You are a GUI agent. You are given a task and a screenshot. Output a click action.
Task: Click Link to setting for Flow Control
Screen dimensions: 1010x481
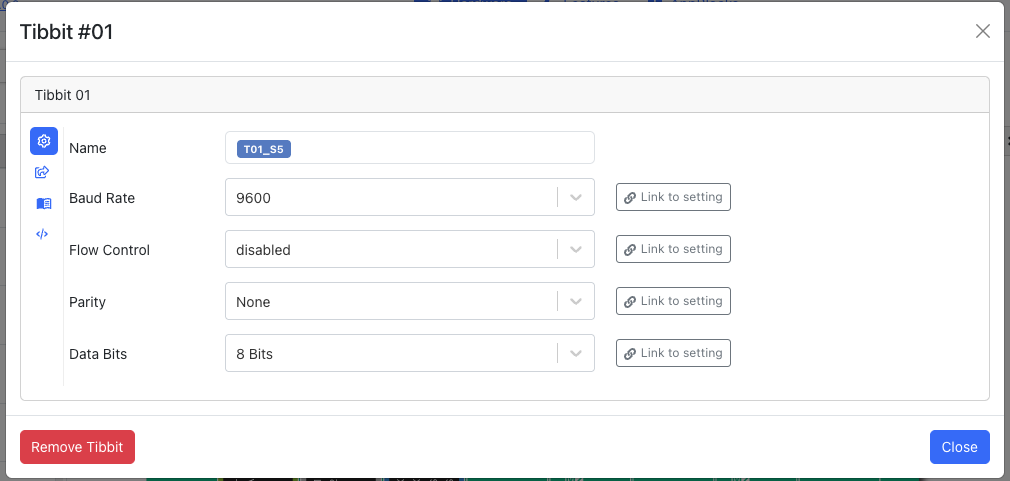click(673, 249)
